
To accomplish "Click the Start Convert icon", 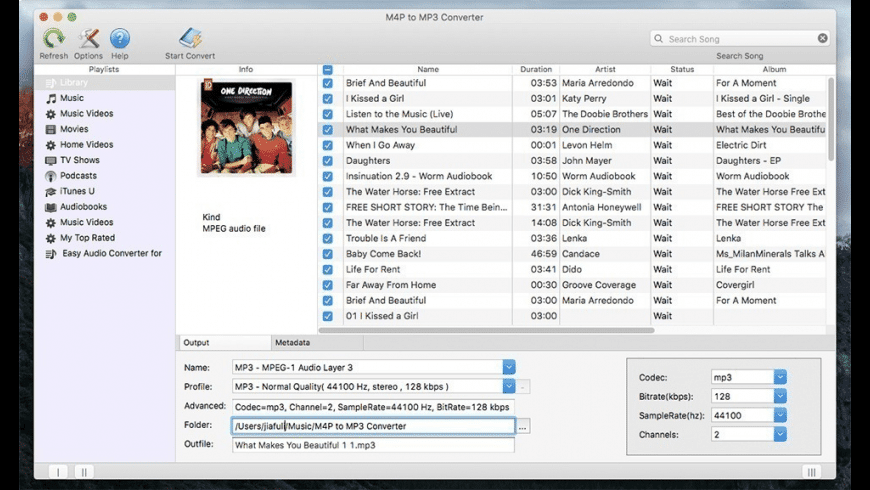I will [190, 38].
